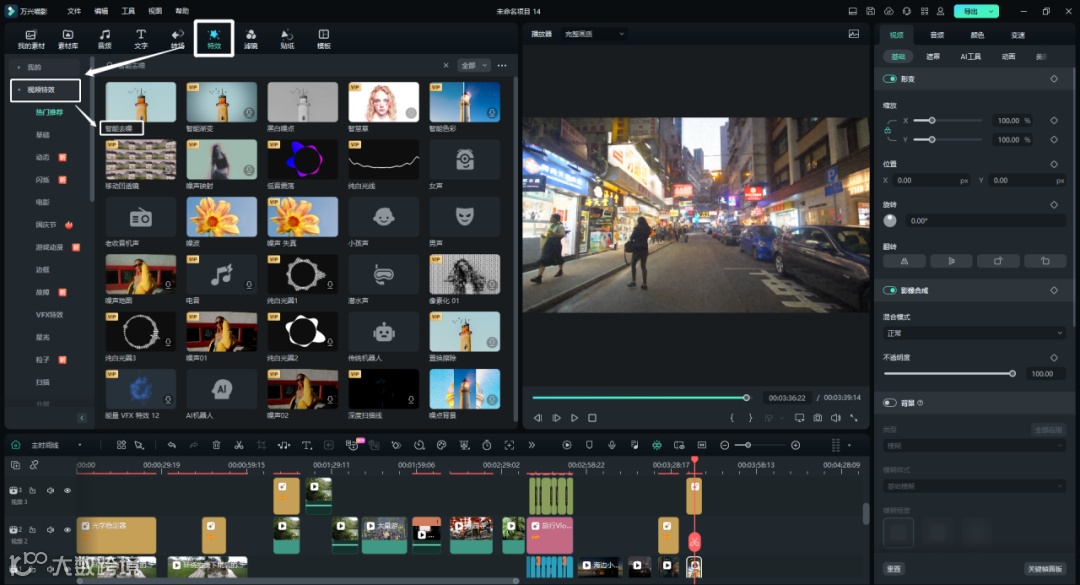This screenshot has width=1080, height=585.
Task: Click the split scissors icon in timeline toolbar
Action: coord(238,445)
